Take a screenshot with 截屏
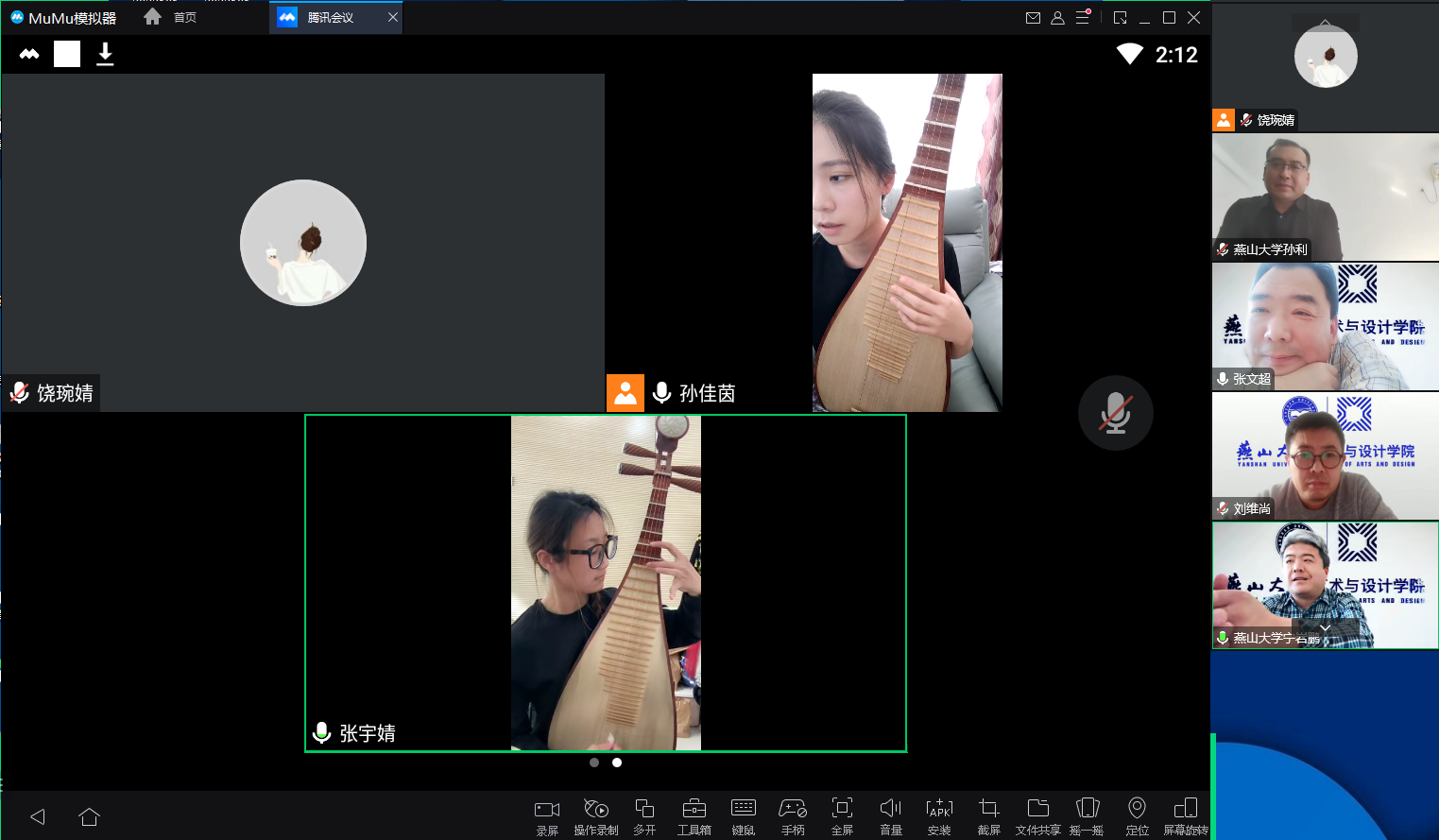The height and width of the screenshot is (840, 1439). coord(988,810)
